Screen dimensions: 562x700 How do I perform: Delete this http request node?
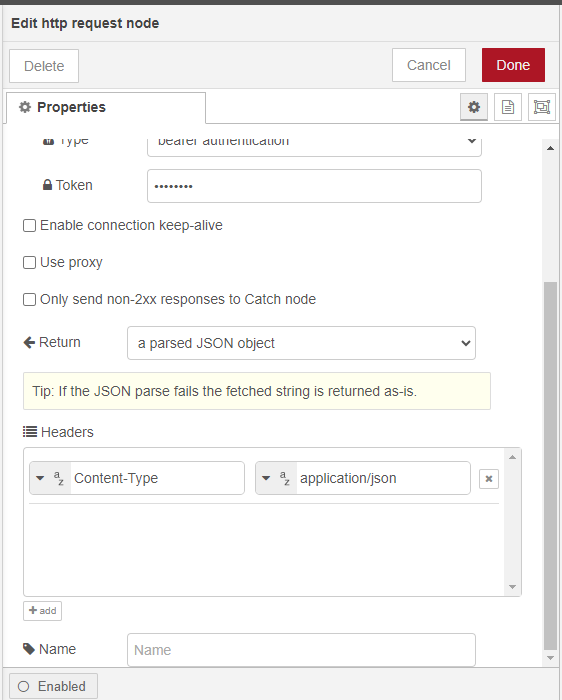[44, 66]
